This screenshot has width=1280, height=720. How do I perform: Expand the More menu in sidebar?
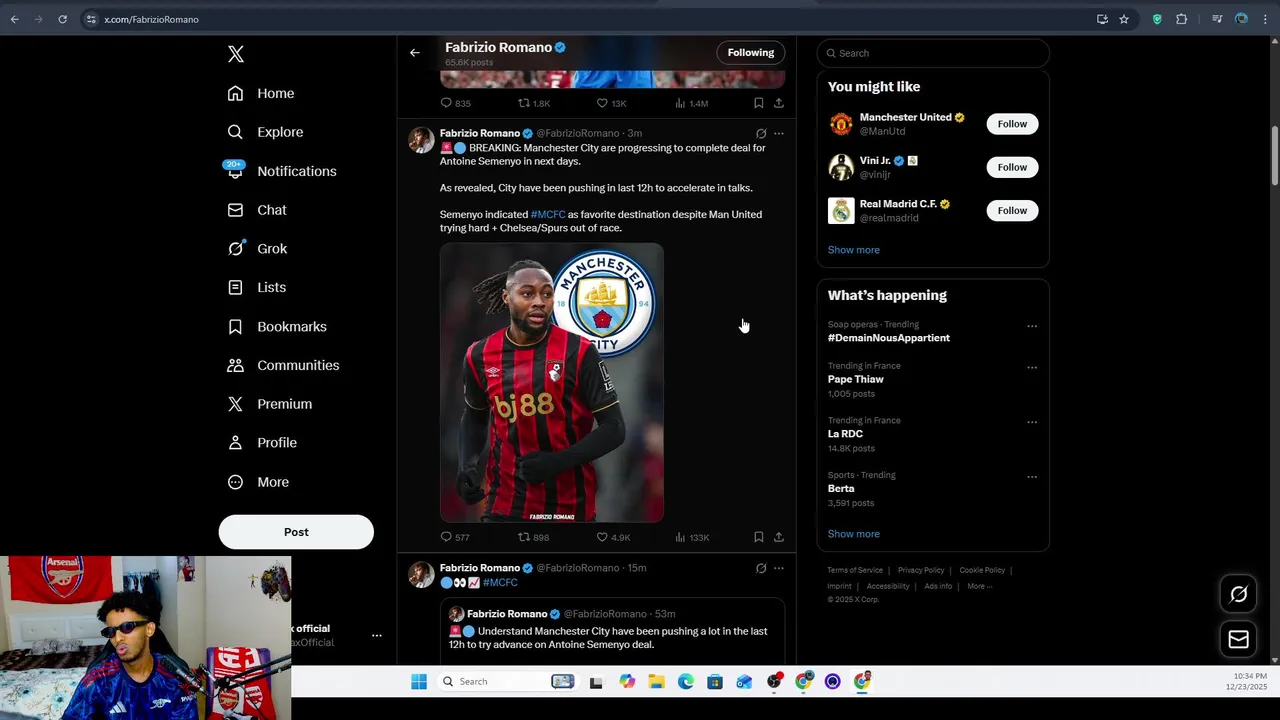pos(257,482)
